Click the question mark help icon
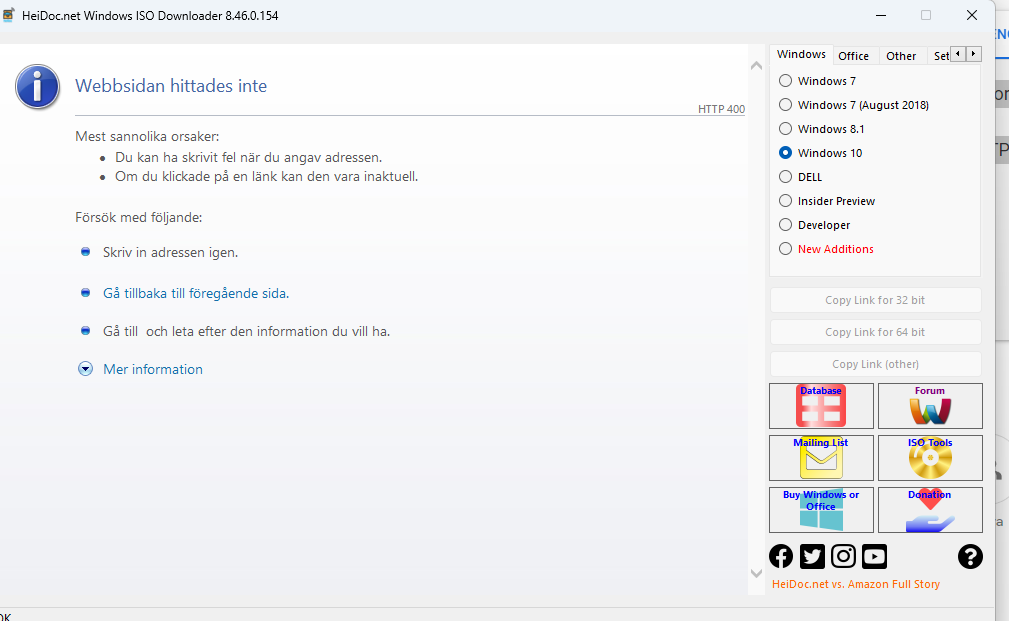 [x=970, y=556]
